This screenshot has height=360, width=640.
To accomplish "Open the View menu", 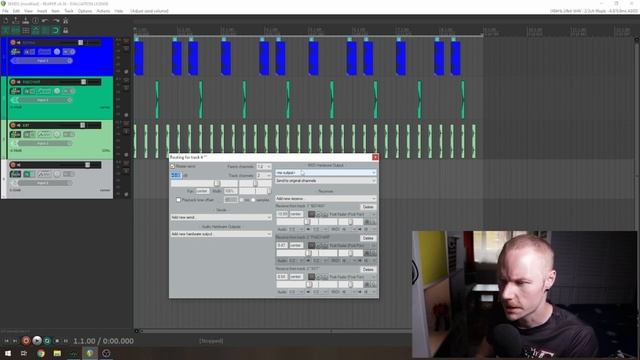I will click(x=29, y=11).
